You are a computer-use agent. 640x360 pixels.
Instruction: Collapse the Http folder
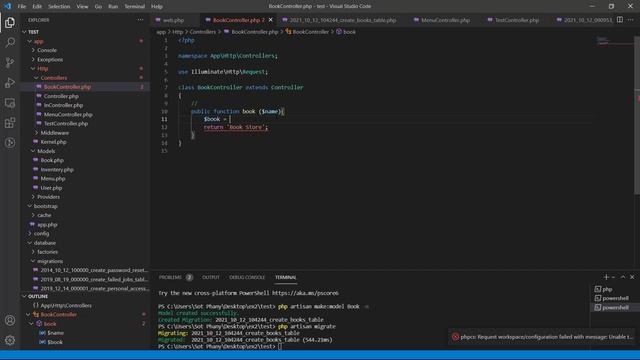42,69
